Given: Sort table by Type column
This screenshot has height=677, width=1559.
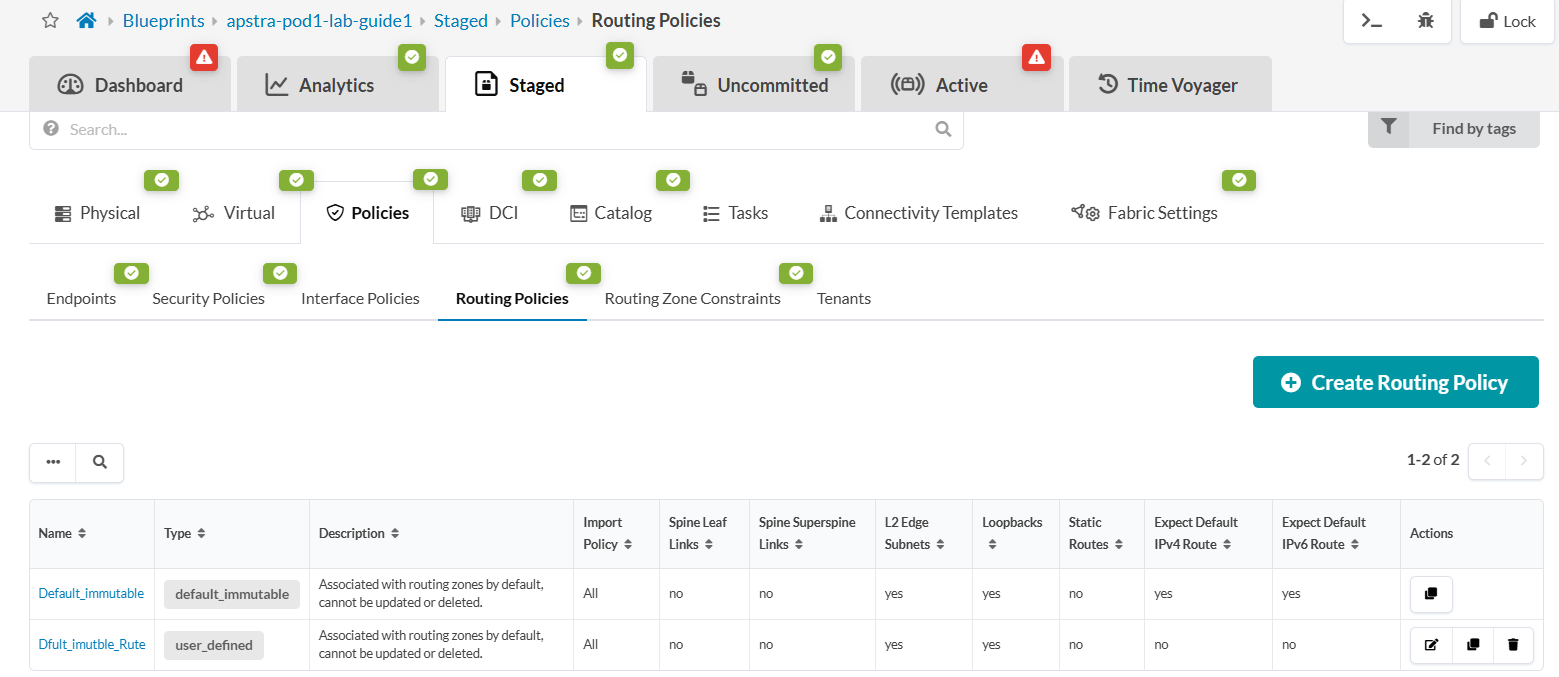Looking at the screenshot, I should (201, 534).
